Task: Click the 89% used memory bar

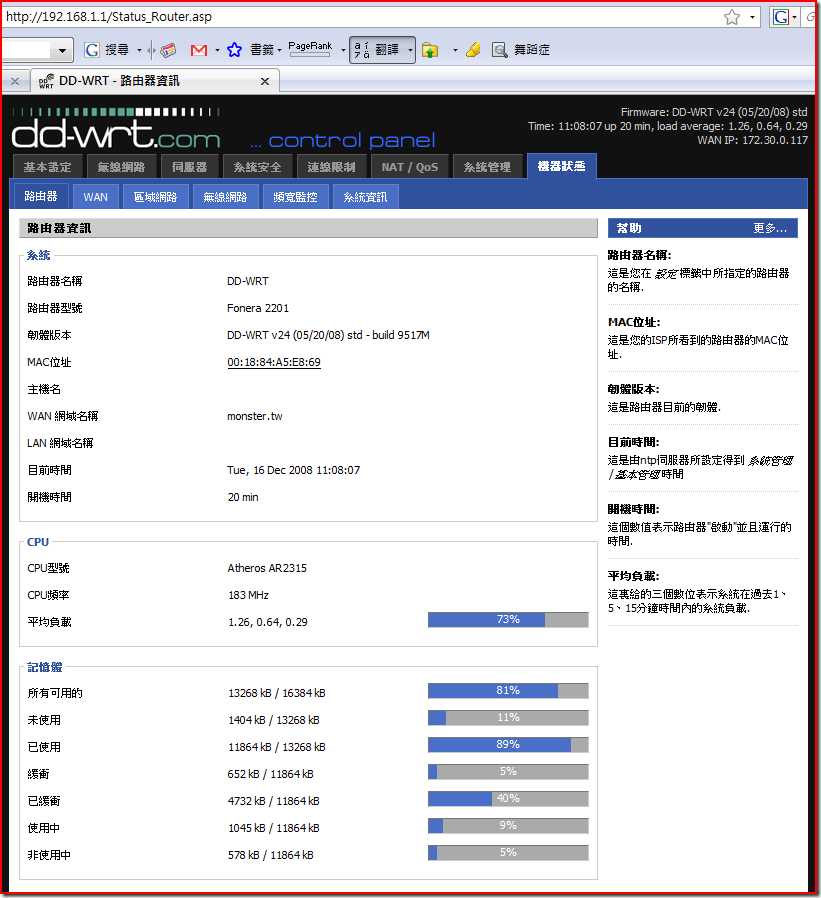Action: coord(508,745)
